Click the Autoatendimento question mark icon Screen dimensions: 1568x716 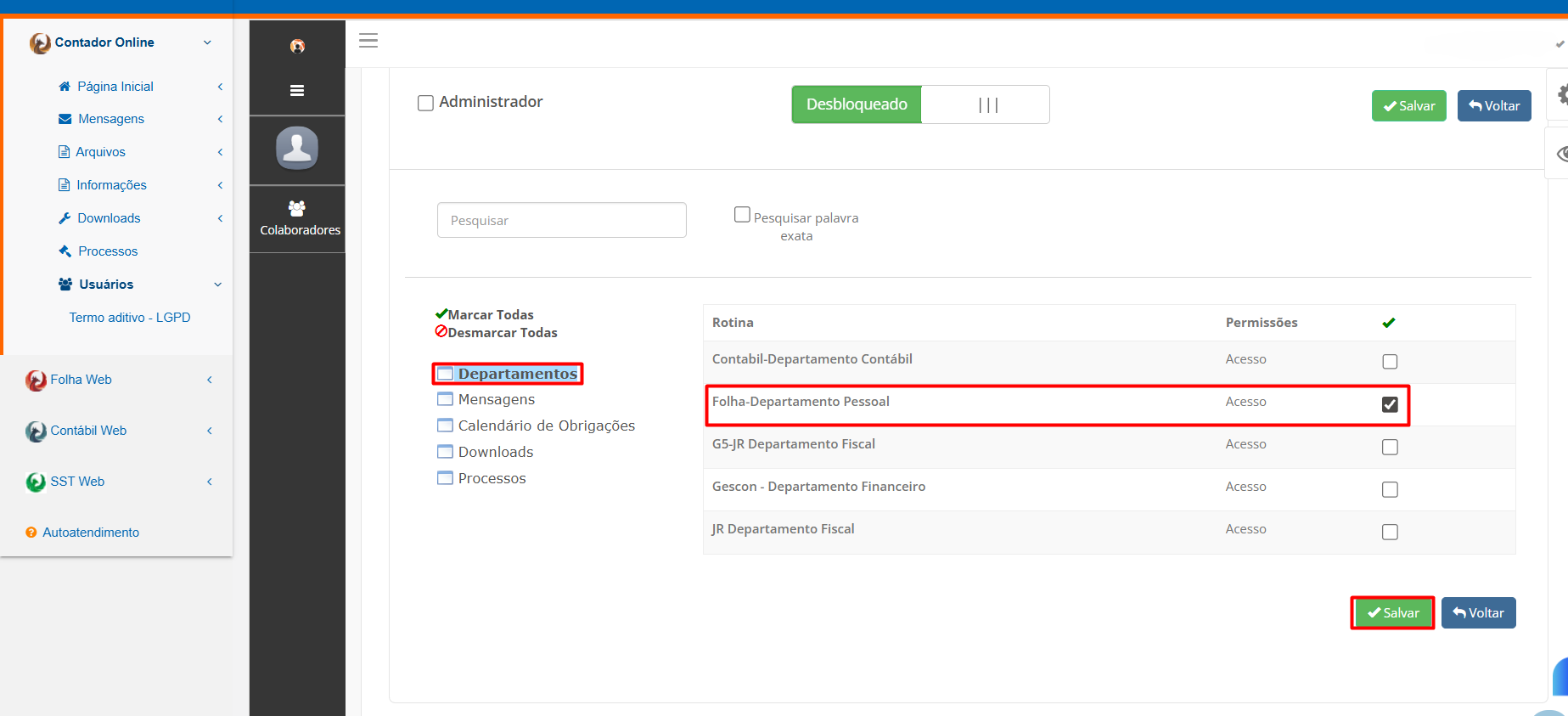point(31,533)
